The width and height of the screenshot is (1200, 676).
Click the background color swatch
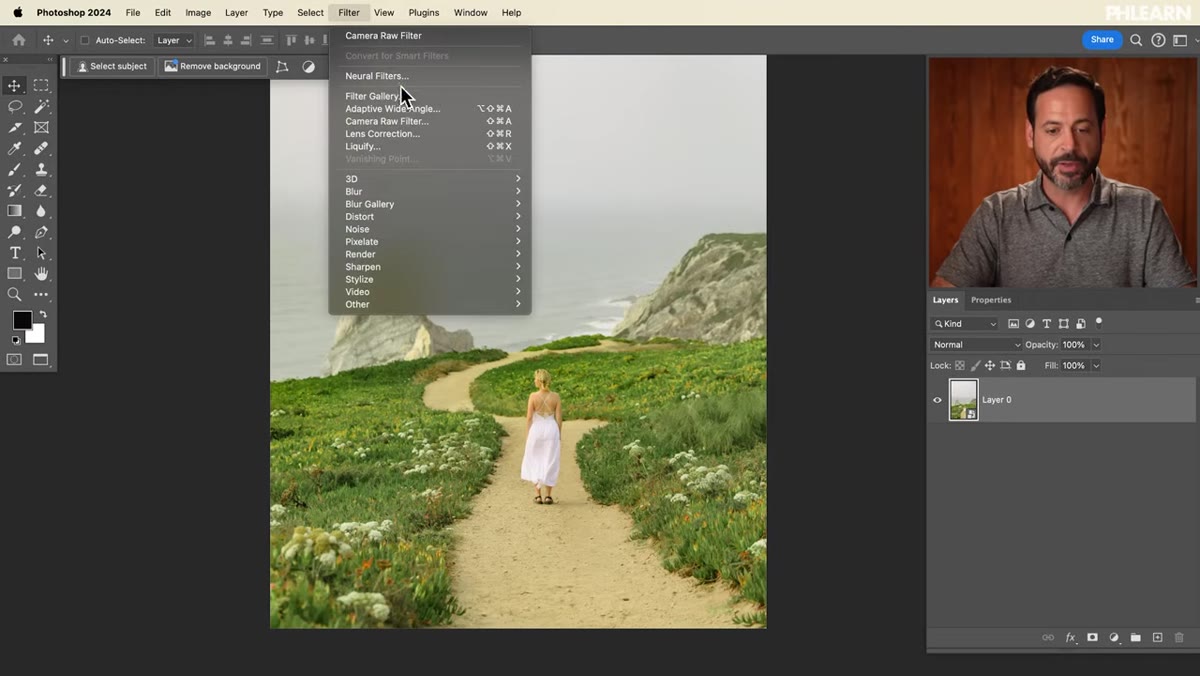coord(38,337)
